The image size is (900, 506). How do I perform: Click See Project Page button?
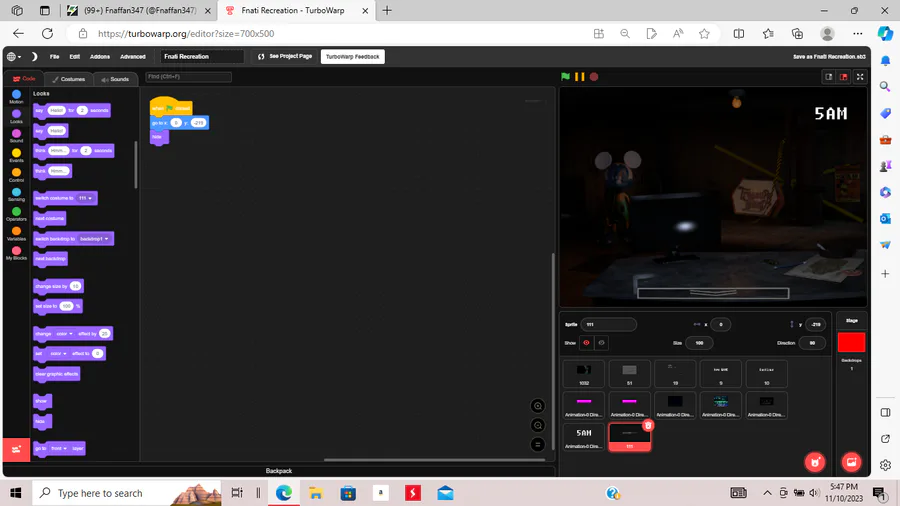[285, 56]
